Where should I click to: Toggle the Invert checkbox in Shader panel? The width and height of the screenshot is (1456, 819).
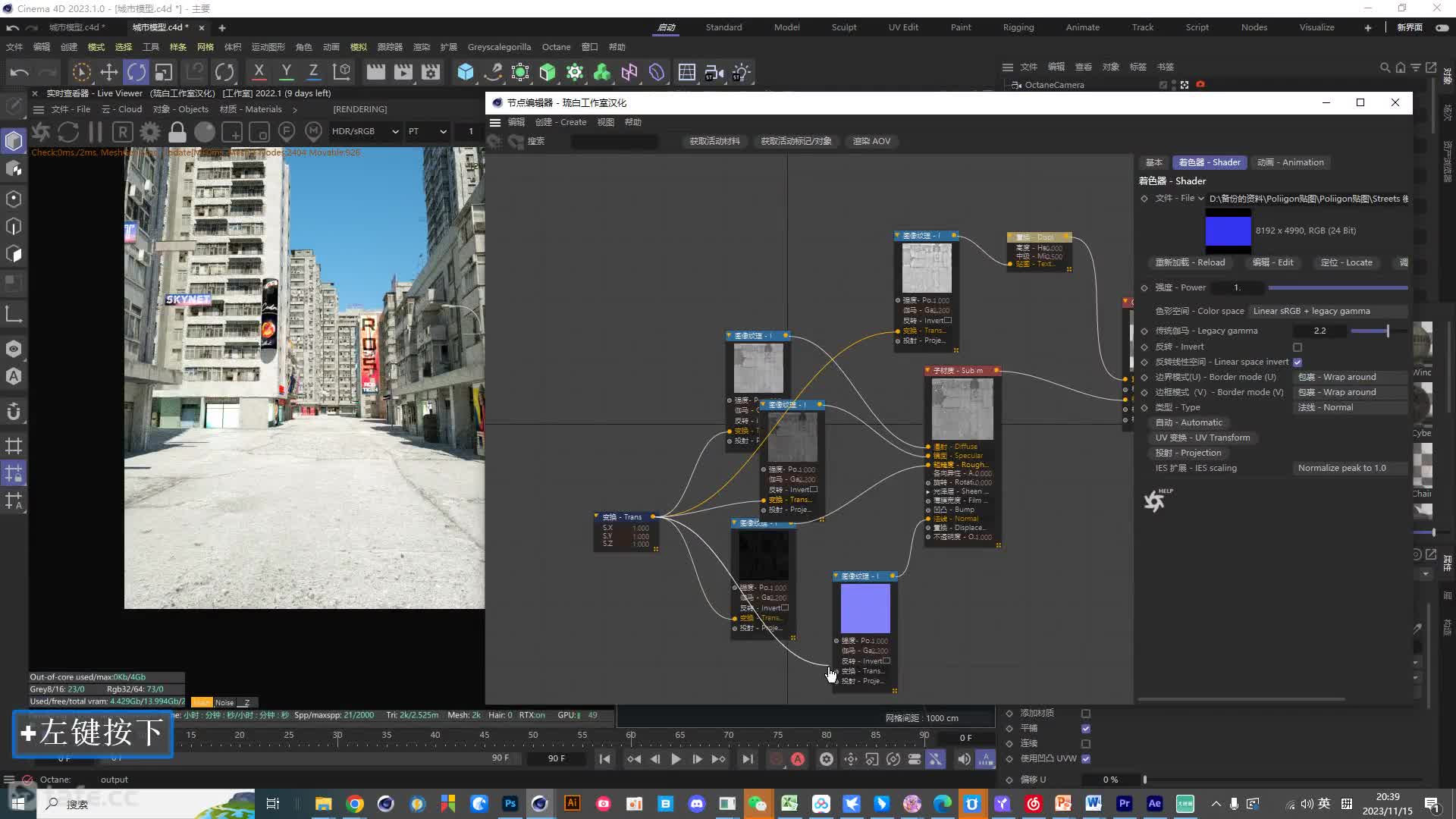click(1297, 346)
